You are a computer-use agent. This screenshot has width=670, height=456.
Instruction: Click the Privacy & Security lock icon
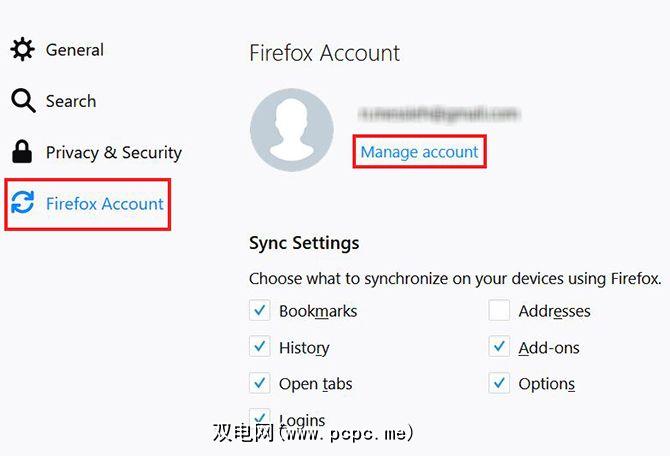[22, 152]
